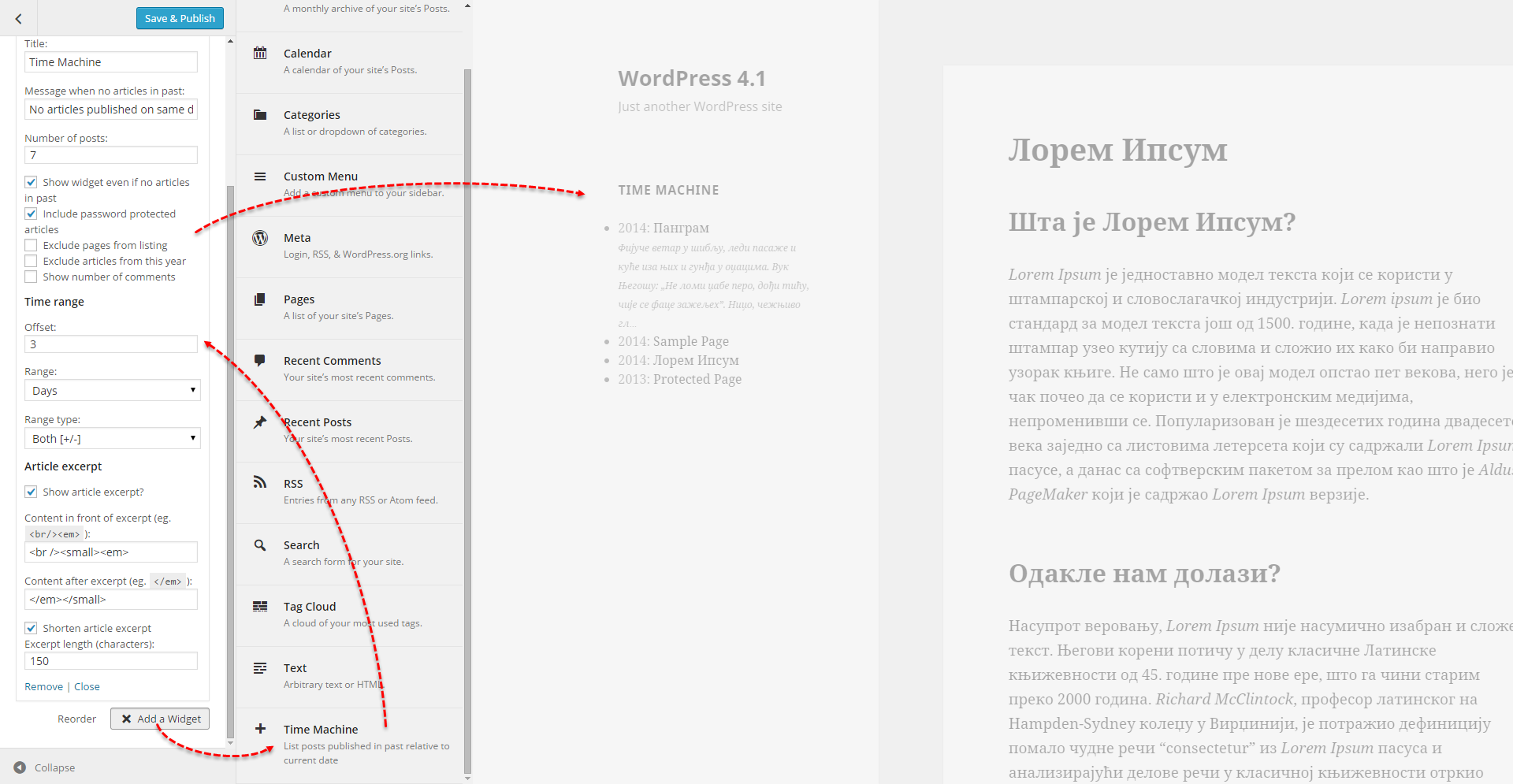Viewport: 1513px width, 784px height.
Task: Click the Search magnifier icon
Action: pos(260,544)
